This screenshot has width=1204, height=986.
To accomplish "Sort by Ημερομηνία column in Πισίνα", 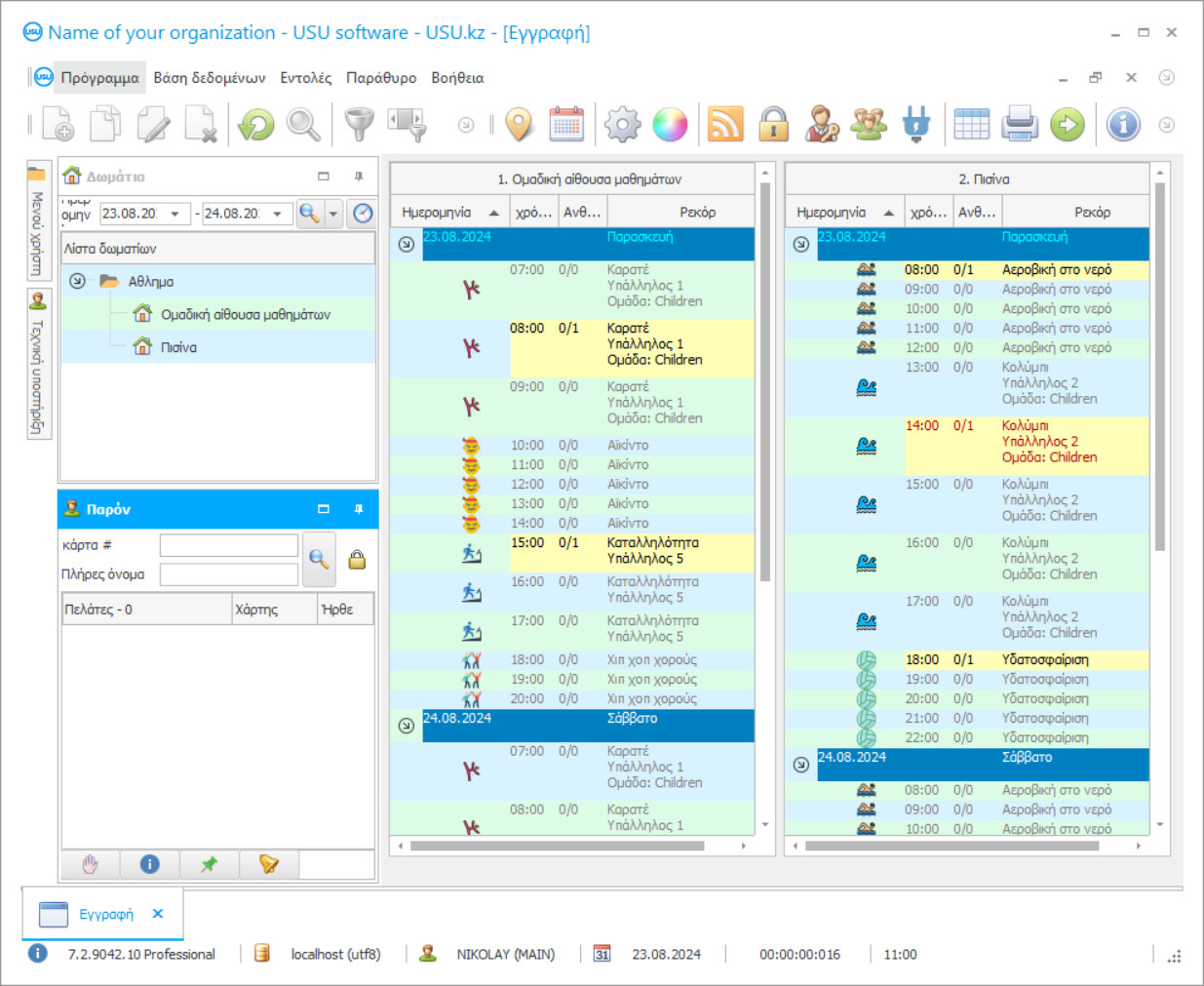I will coord(844,212).
